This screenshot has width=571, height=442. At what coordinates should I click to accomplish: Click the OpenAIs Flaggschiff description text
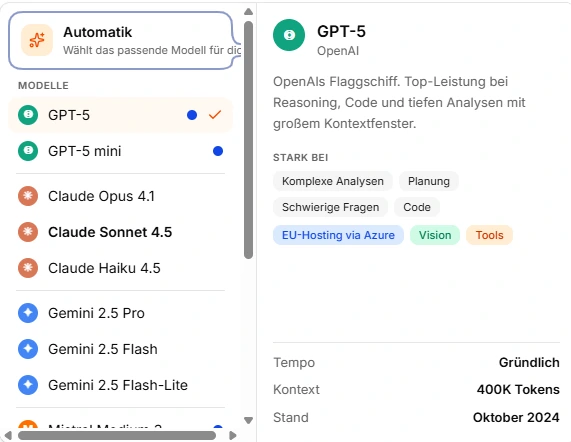[399, 102]
